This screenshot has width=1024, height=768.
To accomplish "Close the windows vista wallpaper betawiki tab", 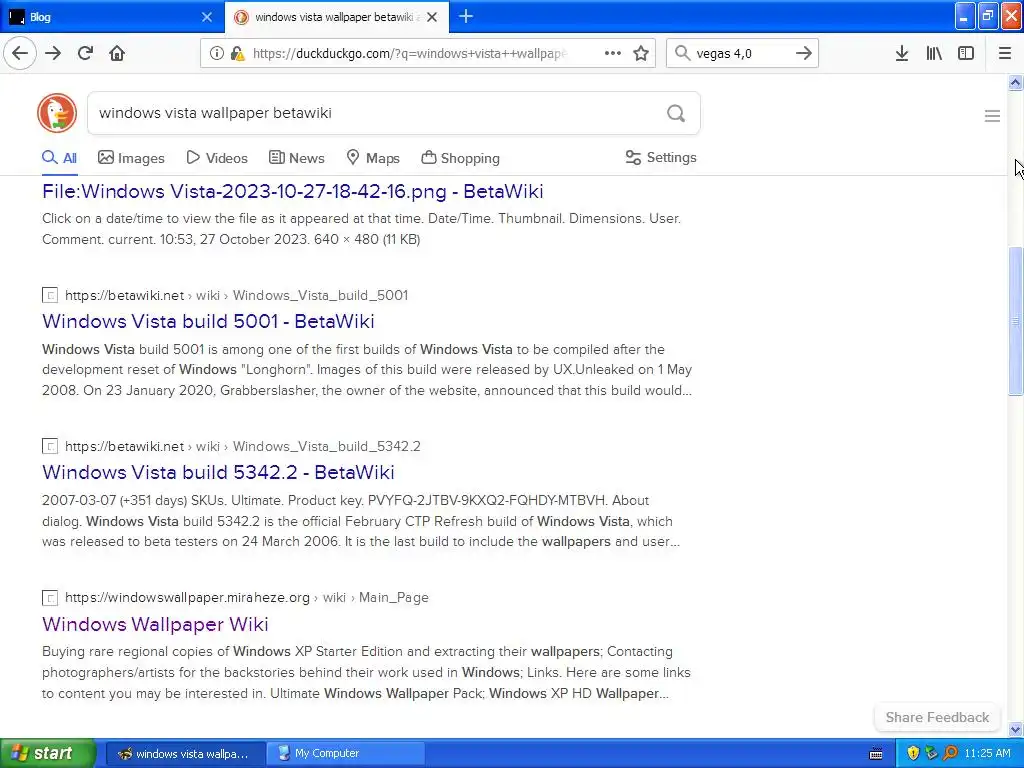I will pyautogui.click(x=432, y=17).
